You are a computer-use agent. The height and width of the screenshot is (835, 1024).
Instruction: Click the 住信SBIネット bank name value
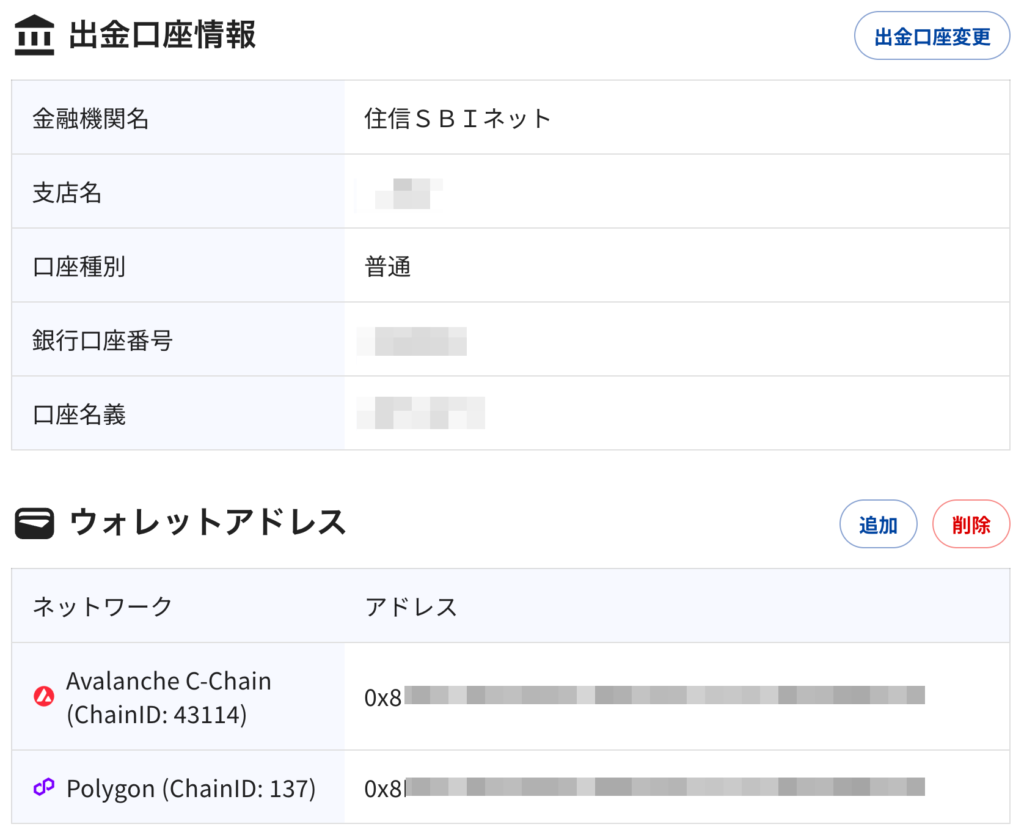click(x=458, y=119)
